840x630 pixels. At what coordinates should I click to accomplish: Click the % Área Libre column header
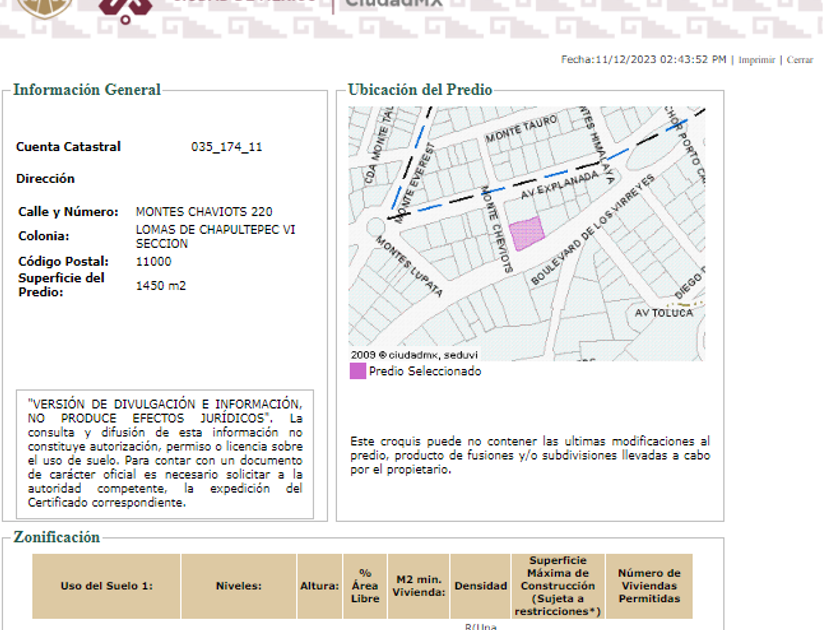pyautogui.click(x=365, y=586)
